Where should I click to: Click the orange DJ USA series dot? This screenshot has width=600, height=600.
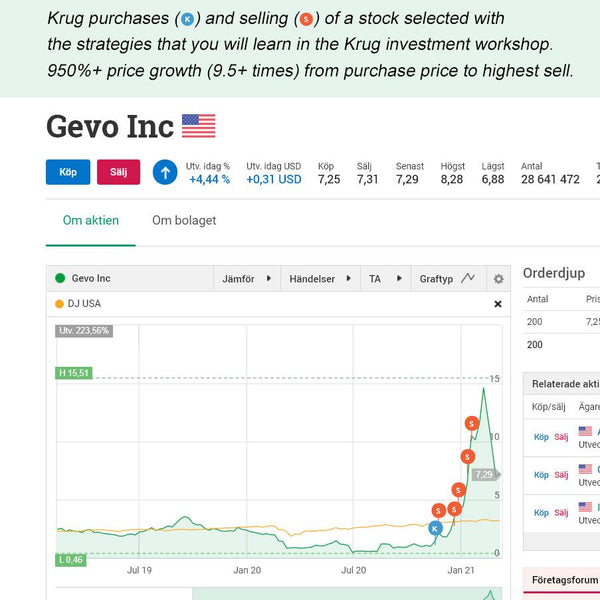click(x=59, y=304)
